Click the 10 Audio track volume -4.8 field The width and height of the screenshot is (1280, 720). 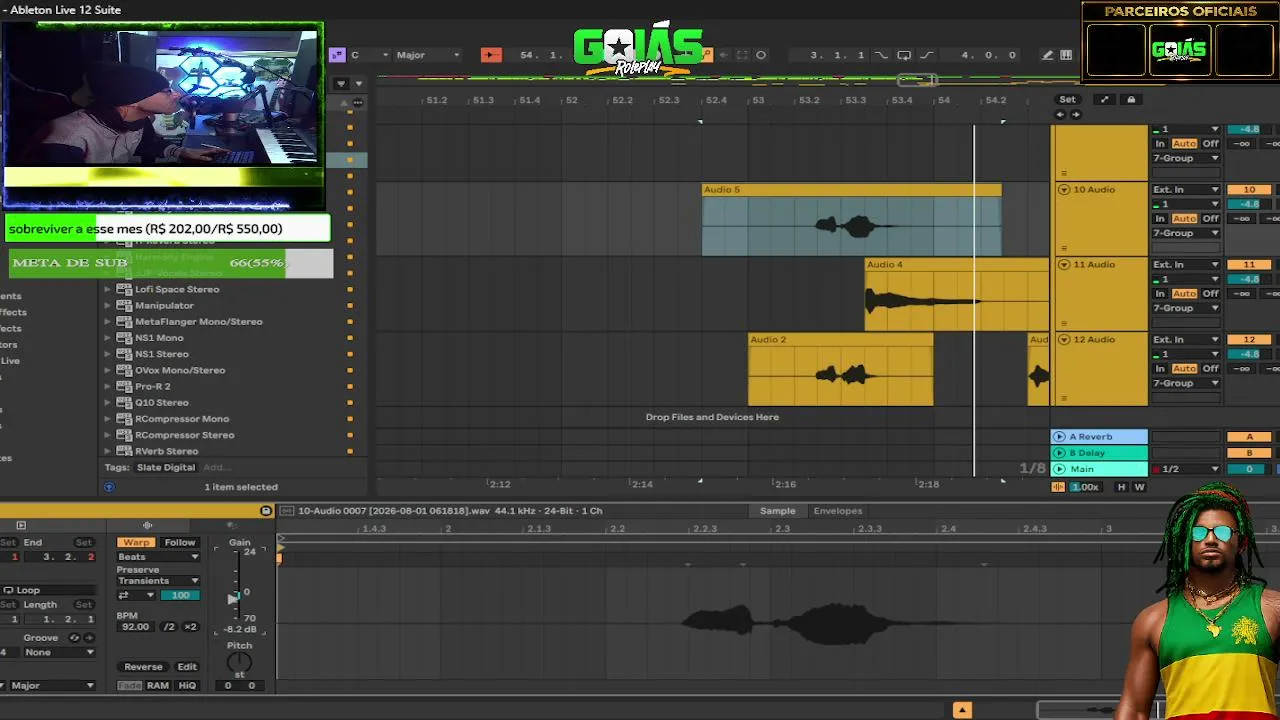(1249, 204)
